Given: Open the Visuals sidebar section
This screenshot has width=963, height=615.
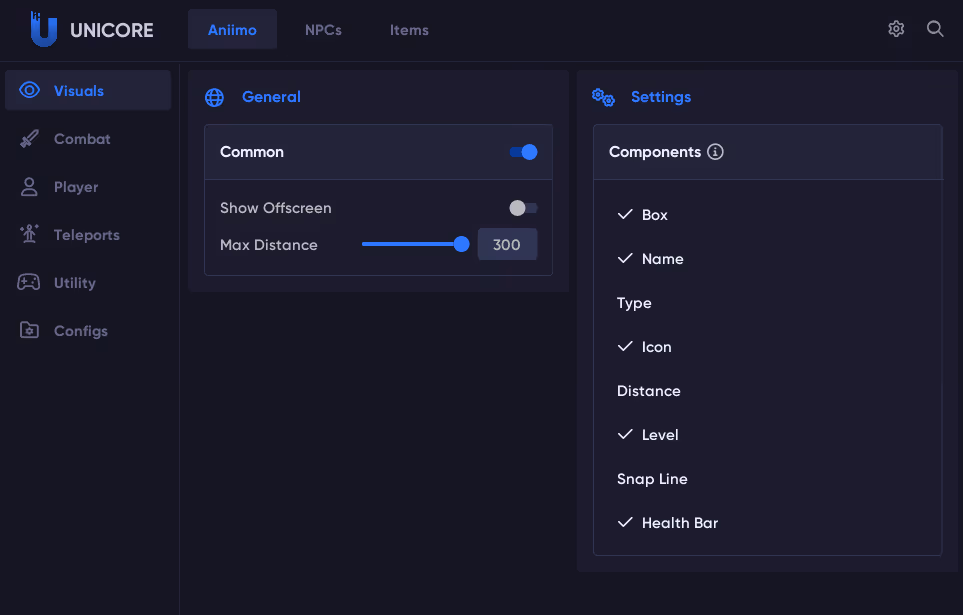Looking at the screenshot, I should coord(88,90).
